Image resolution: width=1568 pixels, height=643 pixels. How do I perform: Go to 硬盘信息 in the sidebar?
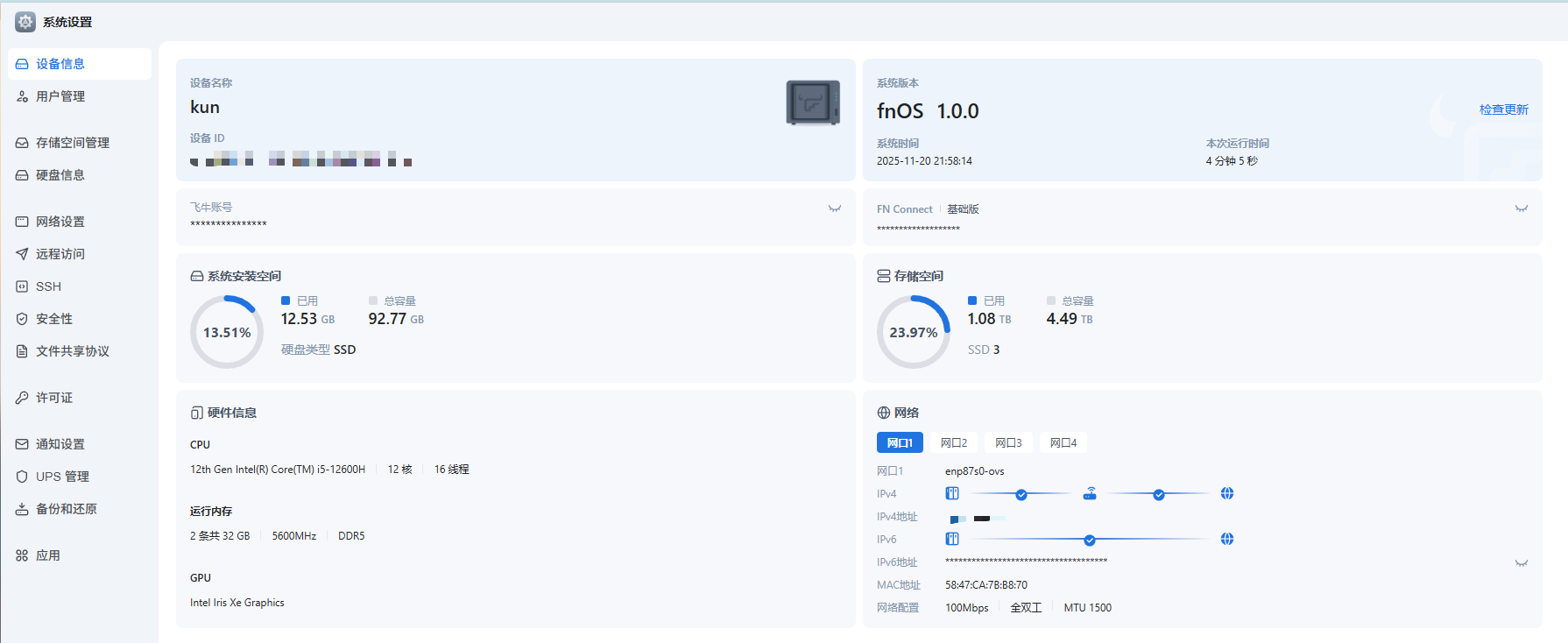(x=60, y=175)
